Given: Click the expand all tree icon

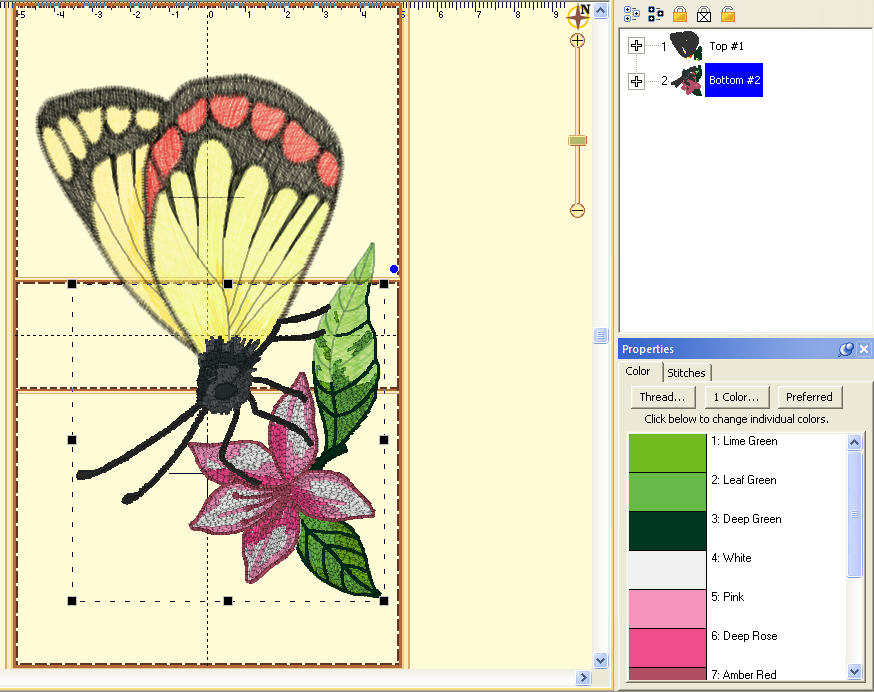Looking at the screenshot, I should 631,14.
